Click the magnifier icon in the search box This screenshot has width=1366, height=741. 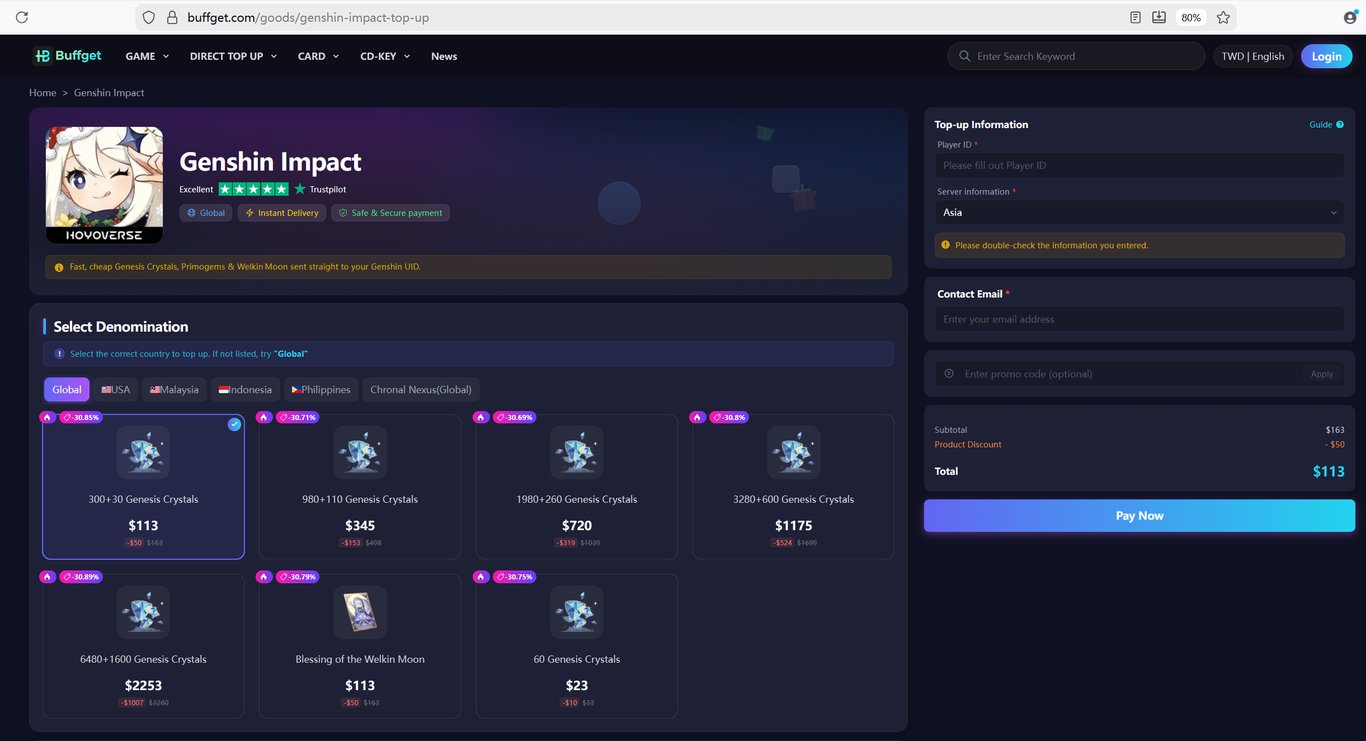964,56
